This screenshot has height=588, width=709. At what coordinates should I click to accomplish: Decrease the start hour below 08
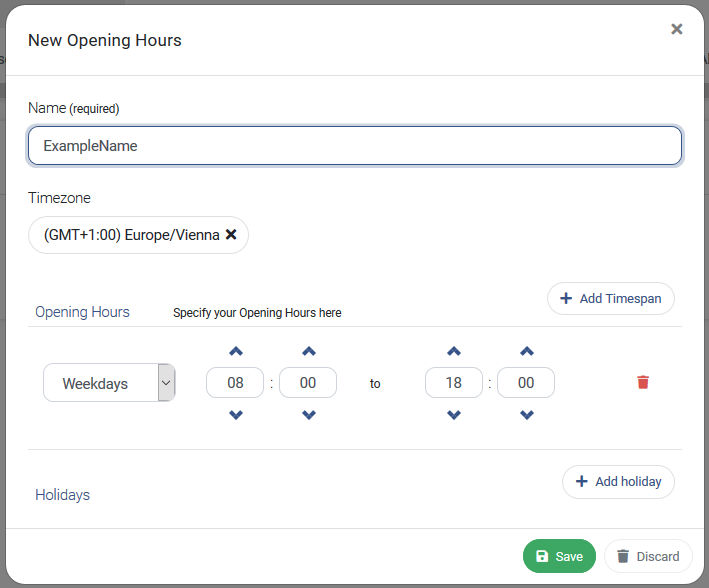pos(236,414)
